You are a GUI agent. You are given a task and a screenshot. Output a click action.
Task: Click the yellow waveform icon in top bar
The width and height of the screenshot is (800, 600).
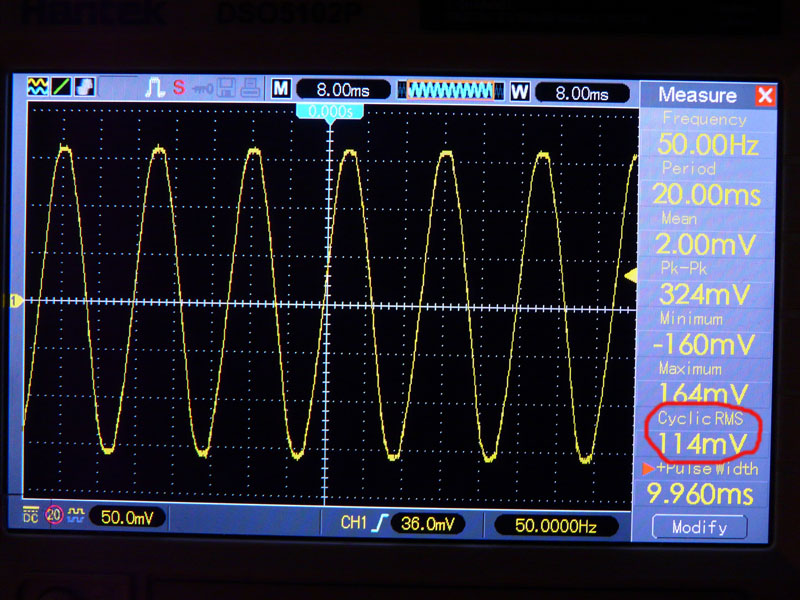38,88
